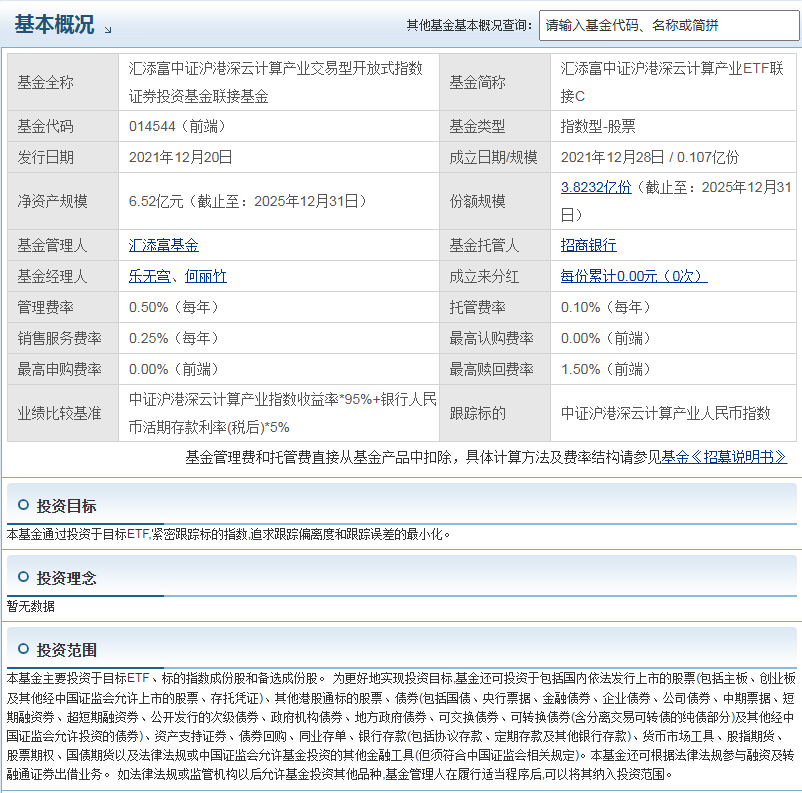The image size is (802, 793).
Task: Select custodian fee value 0.10%（每年）
Action: coord(606,307)
